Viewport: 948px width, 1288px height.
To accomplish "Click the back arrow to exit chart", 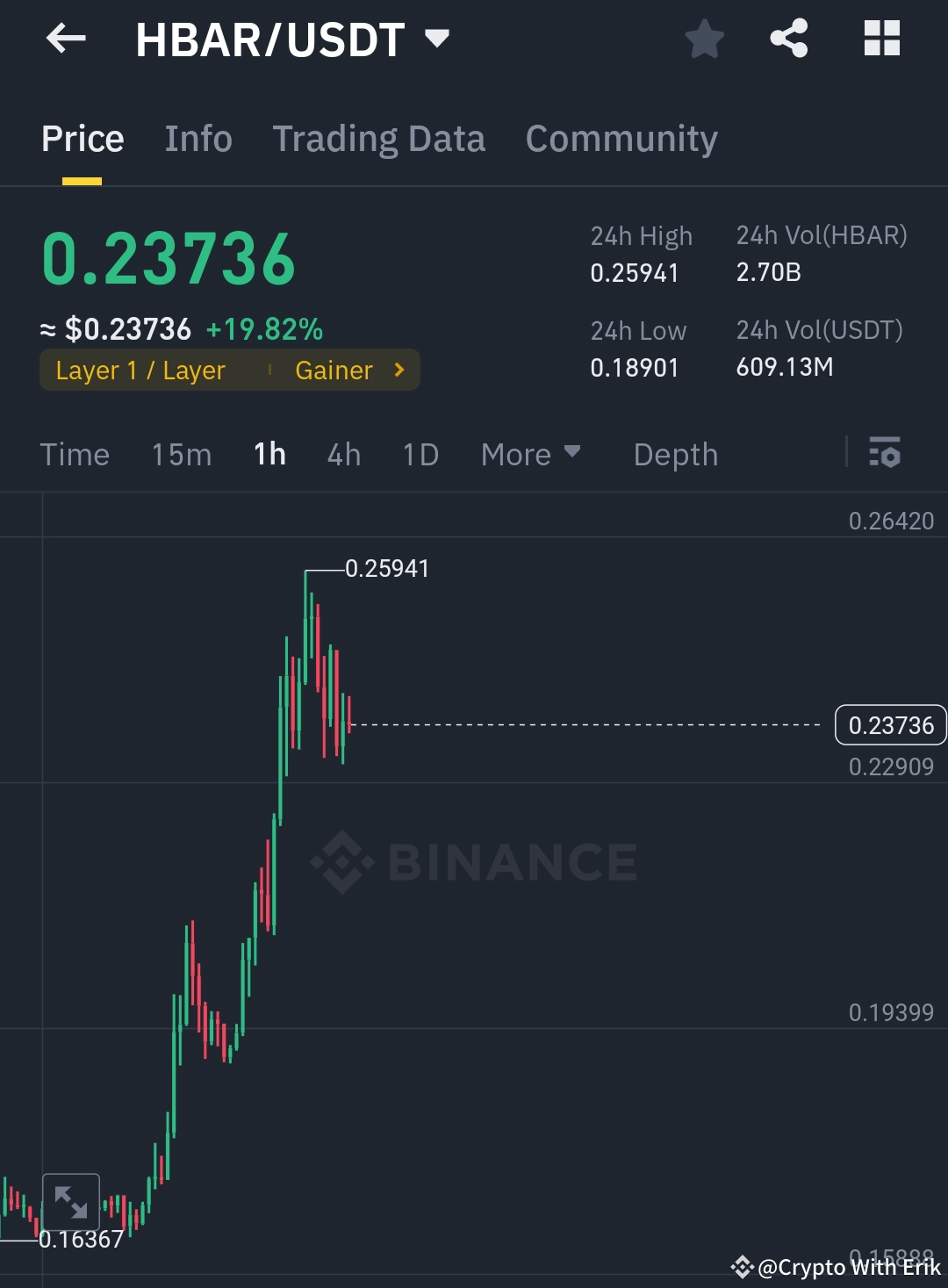I will pyautogui.click(x=66, y=39).
